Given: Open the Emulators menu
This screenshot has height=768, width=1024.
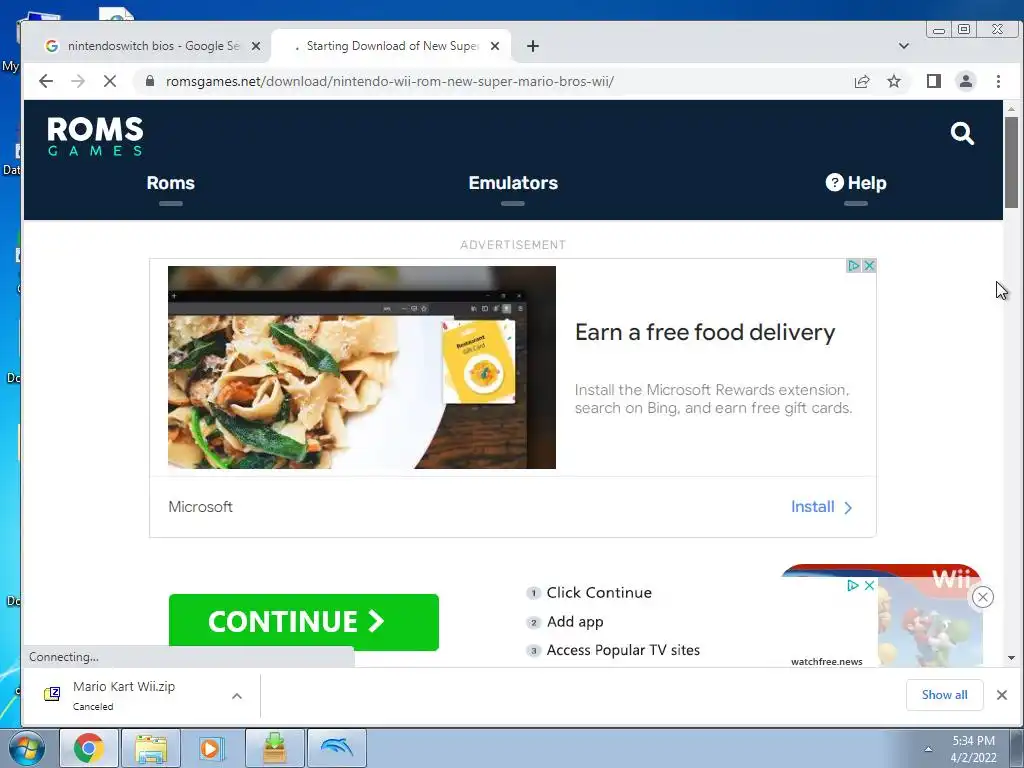Looking at the screenshot, I should [513, 184].
